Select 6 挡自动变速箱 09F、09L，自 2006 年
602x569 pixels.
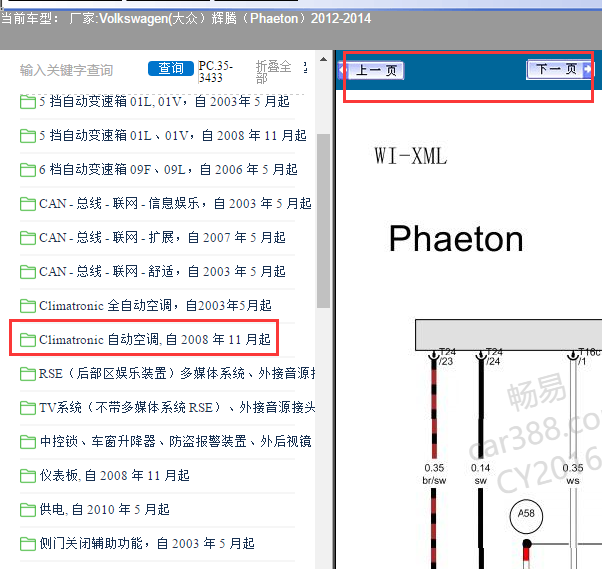(x=168, y=170)
